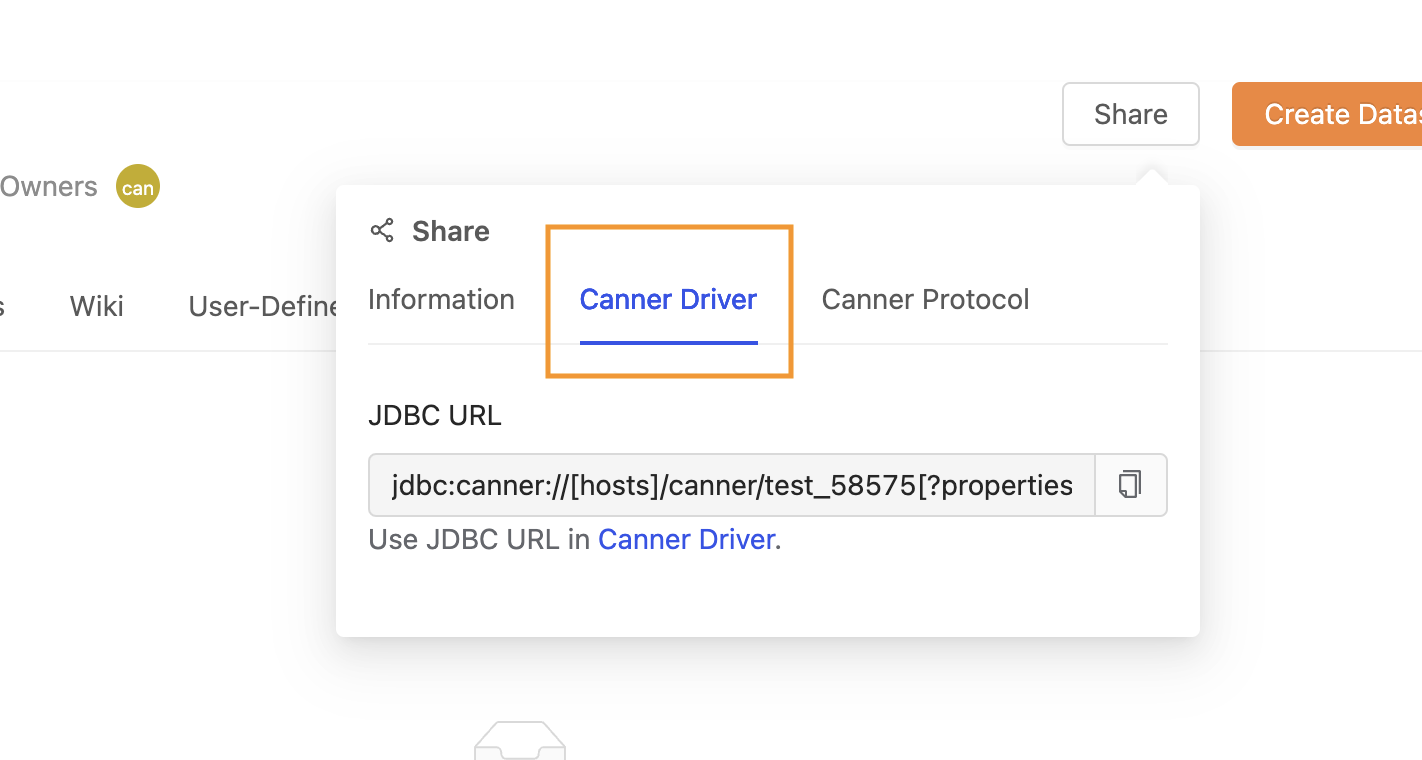Copy the JDBC URL with copy icon
Viewport: 1422px width, 760px height.
click(1131, 485)
